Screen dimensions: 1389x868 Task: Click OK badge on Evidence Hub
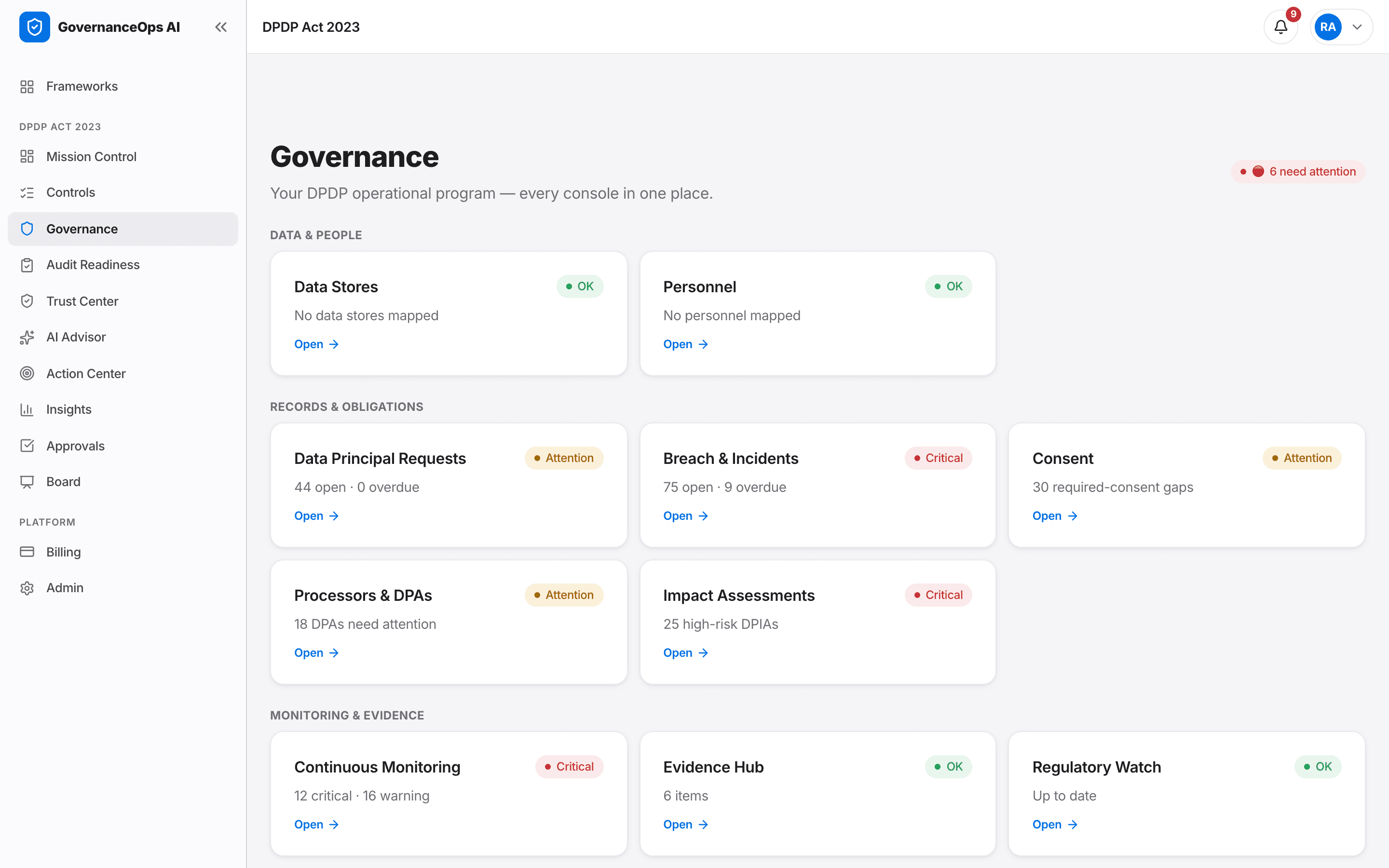click(x=948, y=767)
